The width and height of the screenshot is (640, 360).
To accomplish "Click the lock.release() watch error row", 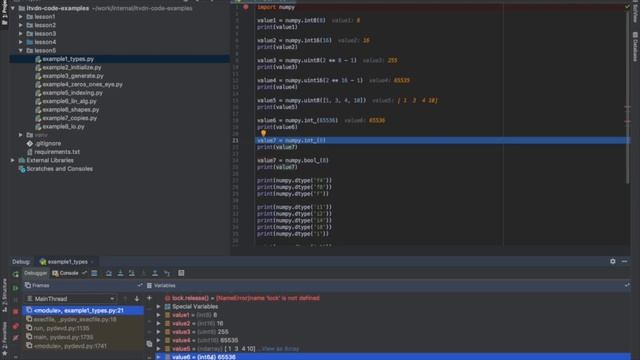I will point(392,298).
